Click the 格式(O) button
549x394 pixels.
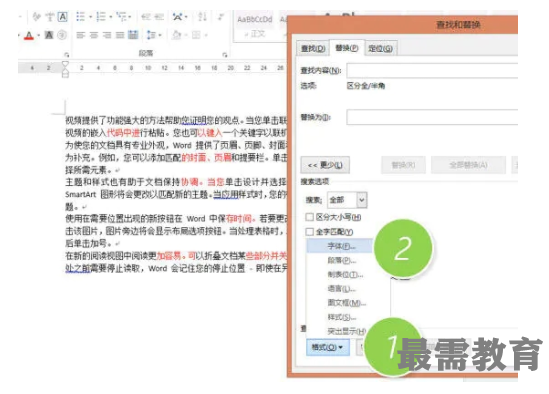328,347
